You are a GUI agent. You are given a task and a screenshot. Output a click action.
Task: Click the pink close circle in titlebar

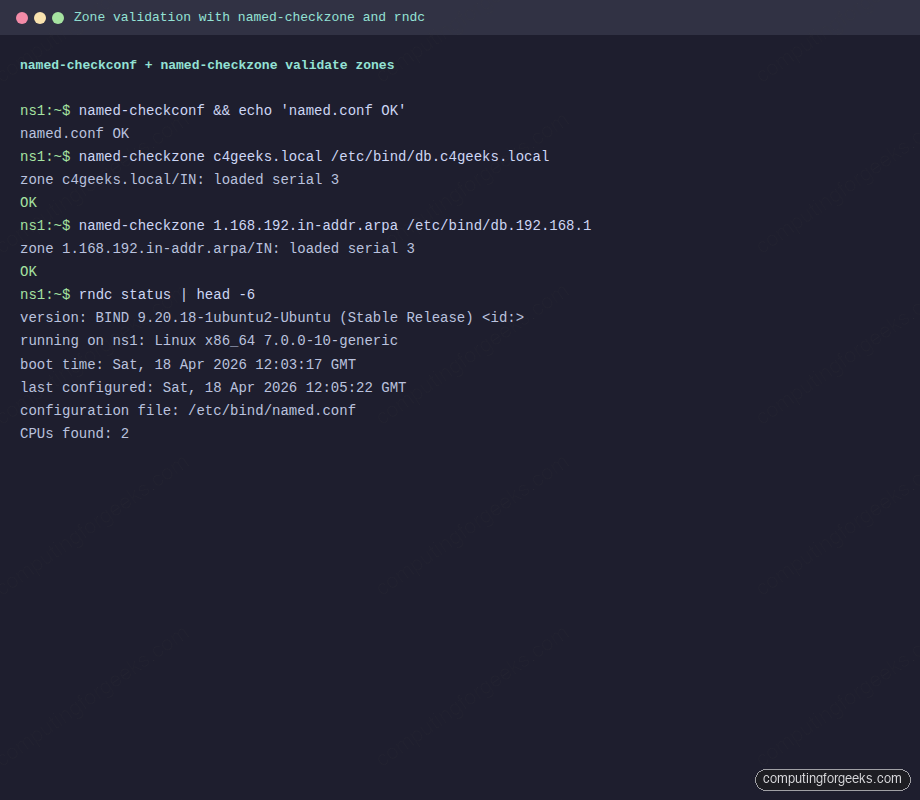click(x=22, y=17)
